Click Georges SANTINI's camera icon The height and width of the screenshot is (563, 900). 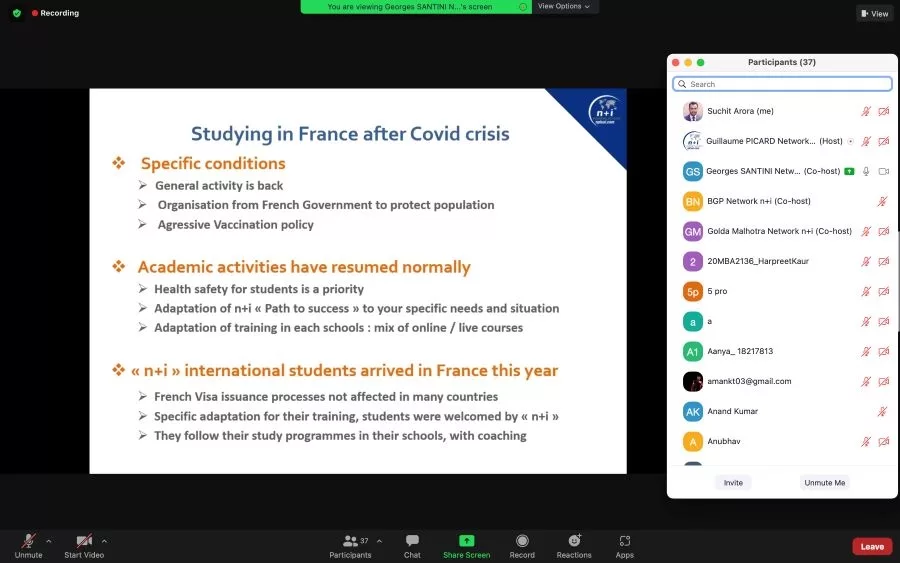coord(883,171)
